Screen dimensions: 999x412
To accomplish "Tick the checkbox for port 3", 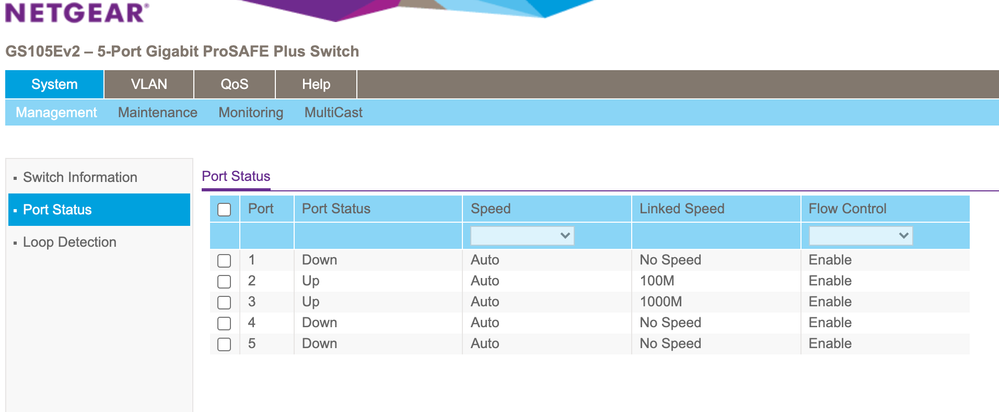I will point(224,303).
